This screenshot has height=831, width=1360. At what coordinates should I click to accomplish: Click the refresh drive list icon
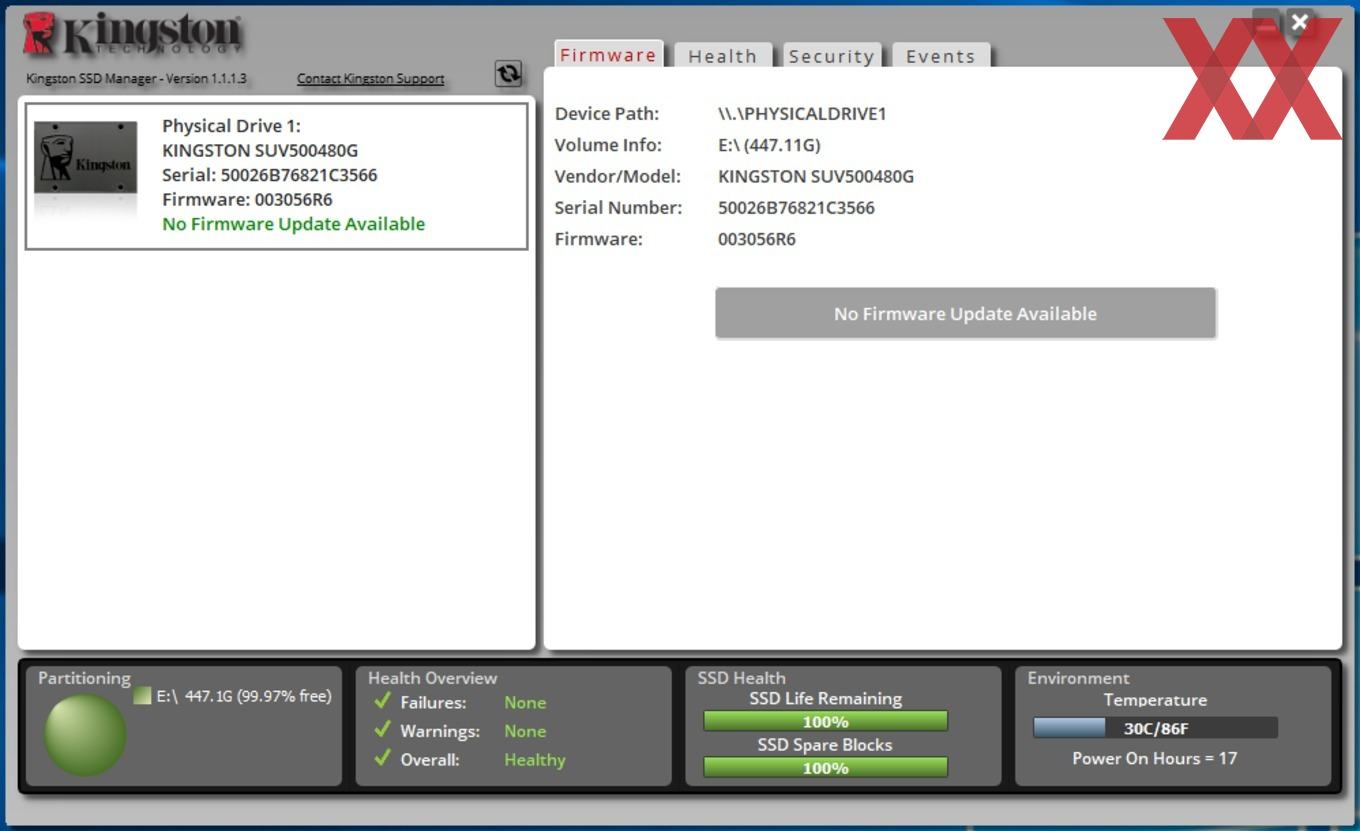pyautogui.click(x=508, y=73)
